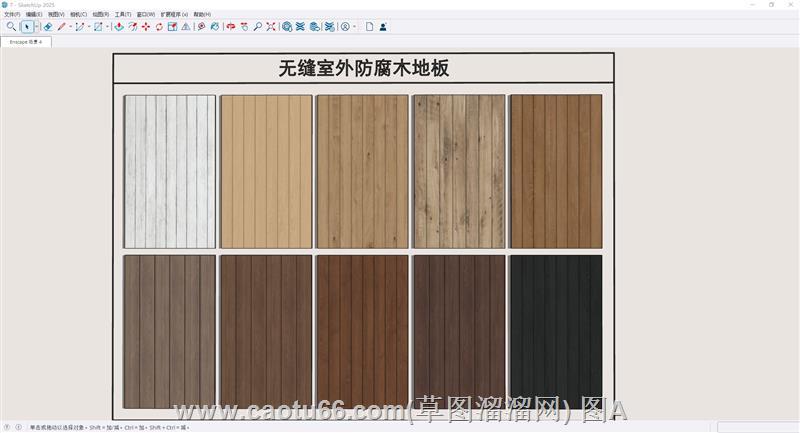Click the circled person account icon
The height and width of the screenshot is (433, 800).
coord(345,27)
